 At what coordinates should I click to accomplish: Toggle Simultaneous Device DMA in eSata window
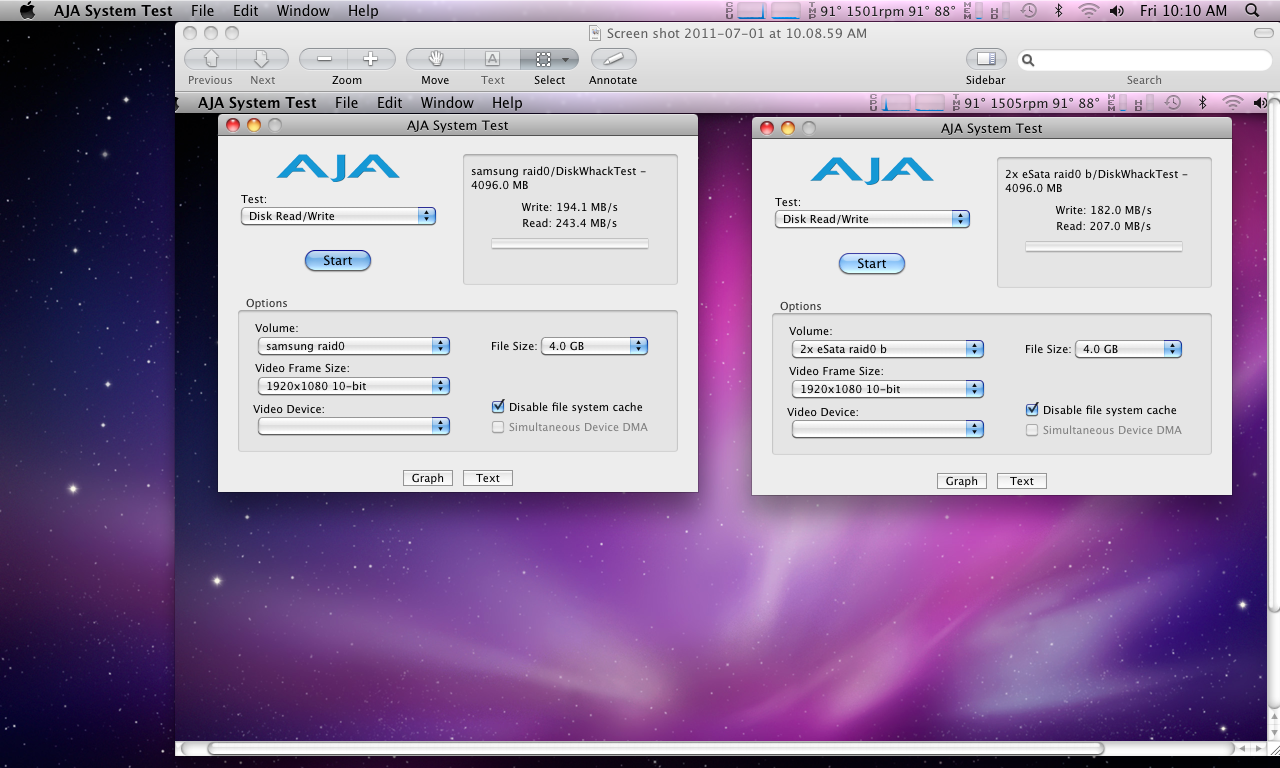point(1032,430)
